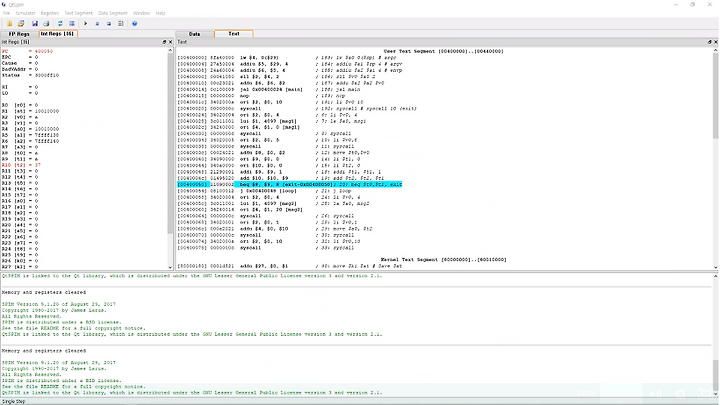
Task: Close the Int Regs panel
Action: pyautogui.click(x=170, y=42)
